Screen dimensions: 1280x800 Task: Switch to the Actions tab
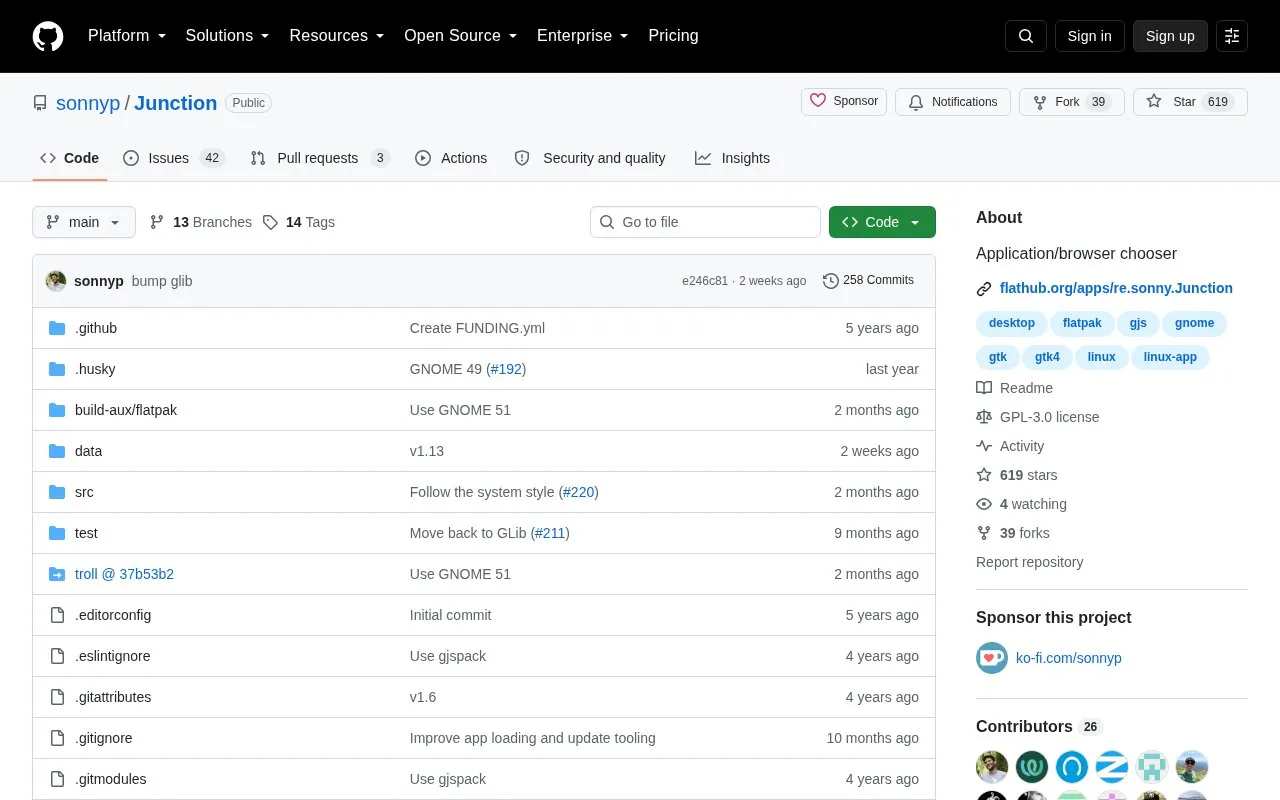[x=451, y=158]
